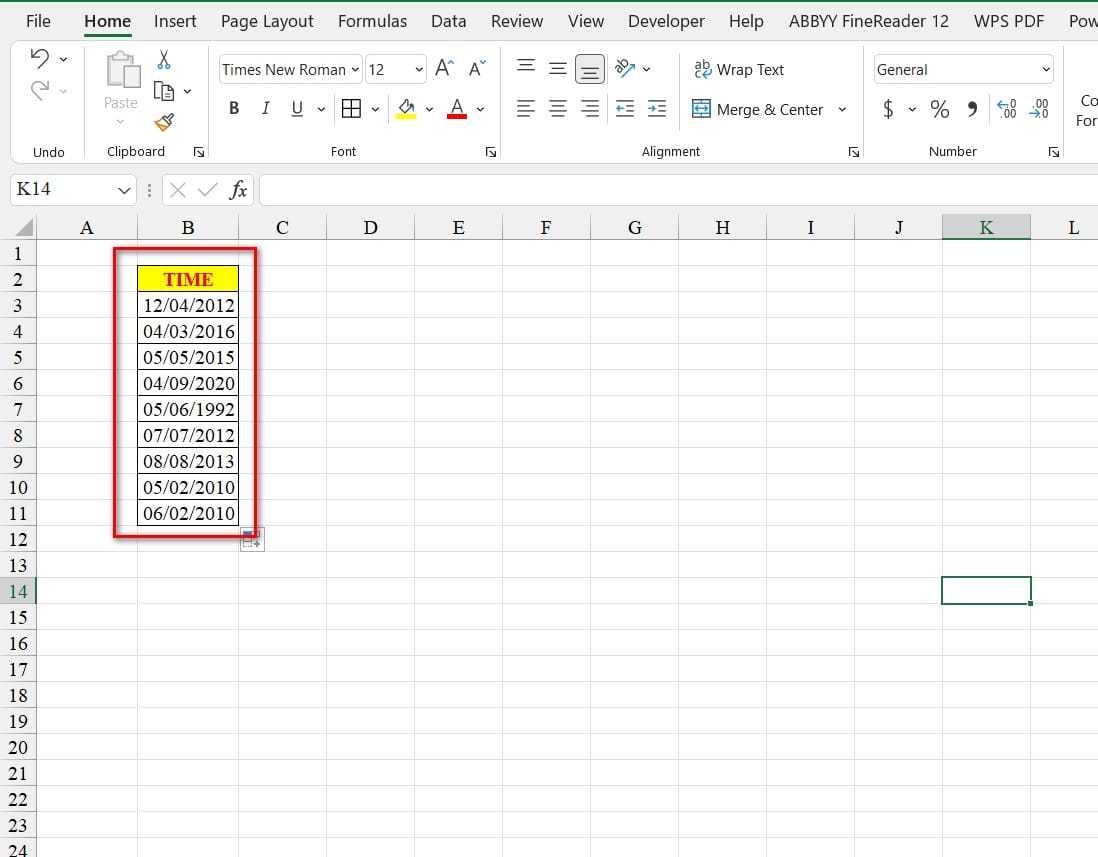Click Insert Function fx icon

[x=238, y=190]
